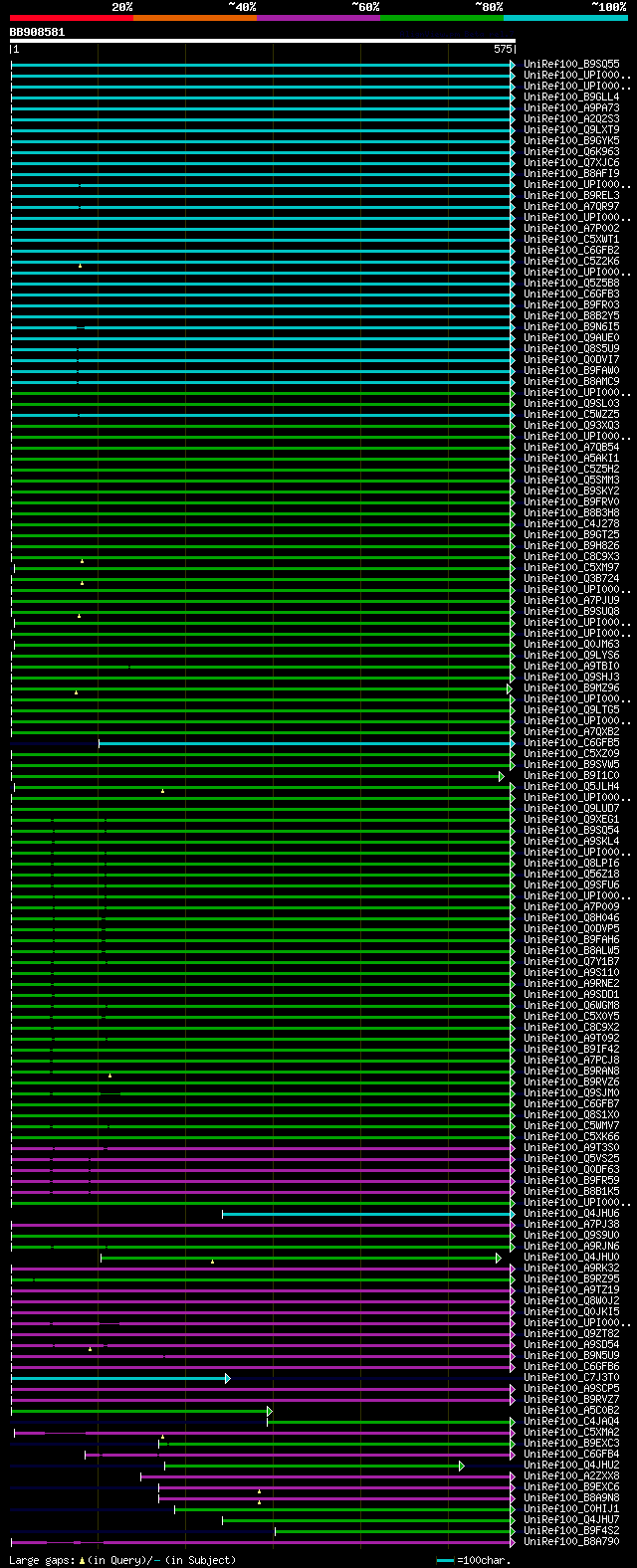637x1568 pixels.
Task: Open hit UniRef100_A9PA73
Action: [x=571, y=107]
